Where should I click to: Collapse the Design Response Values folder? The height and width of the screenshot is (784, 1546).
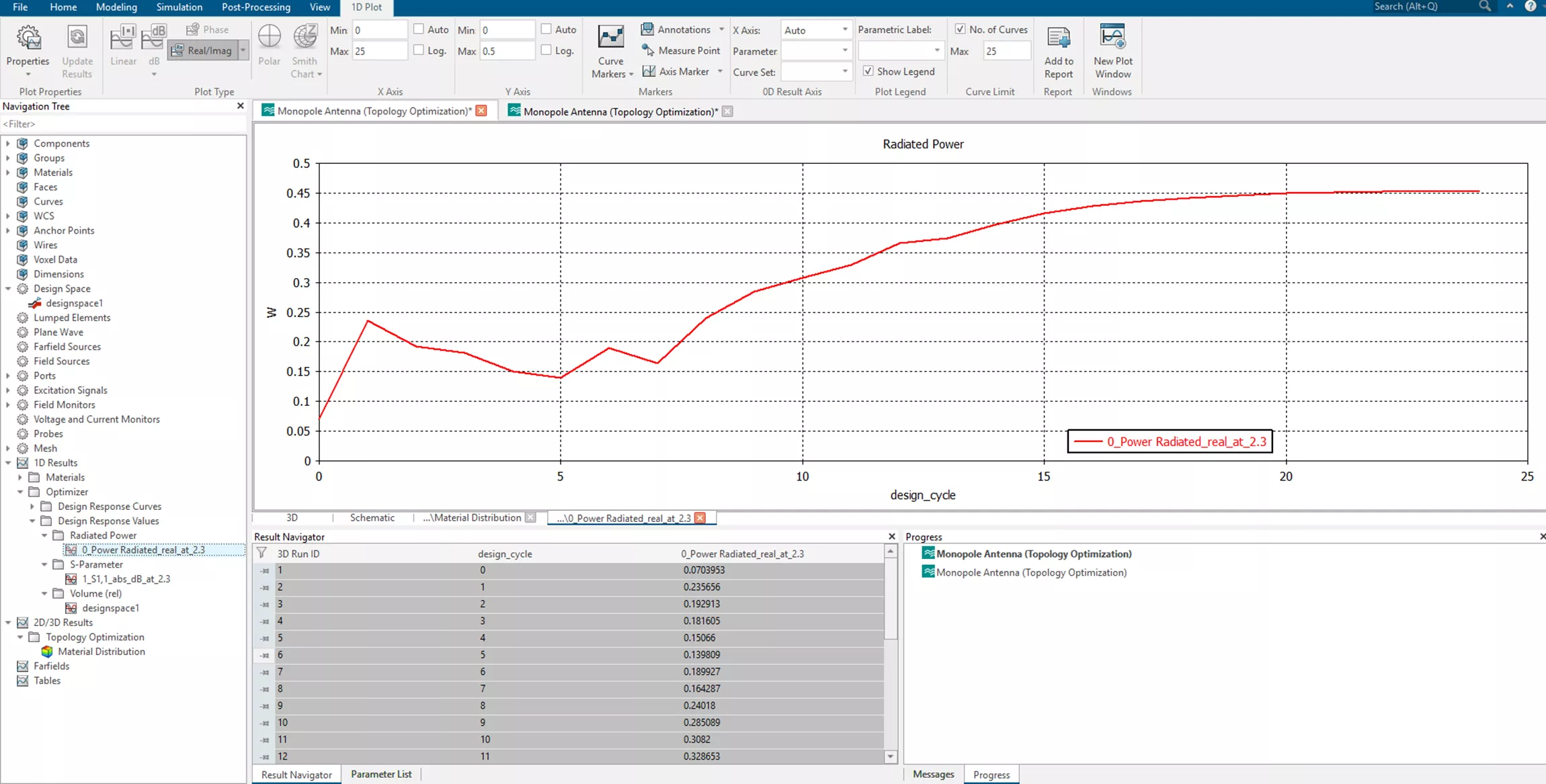click(x=32, y=521)
